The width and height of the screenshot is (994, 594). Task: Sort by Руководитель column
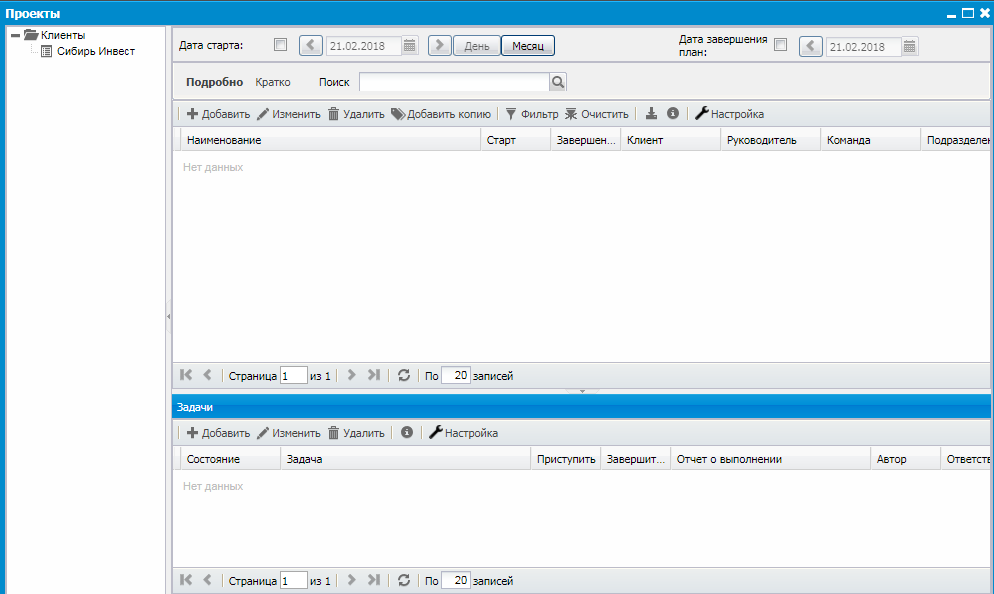[x=770, y=140]
